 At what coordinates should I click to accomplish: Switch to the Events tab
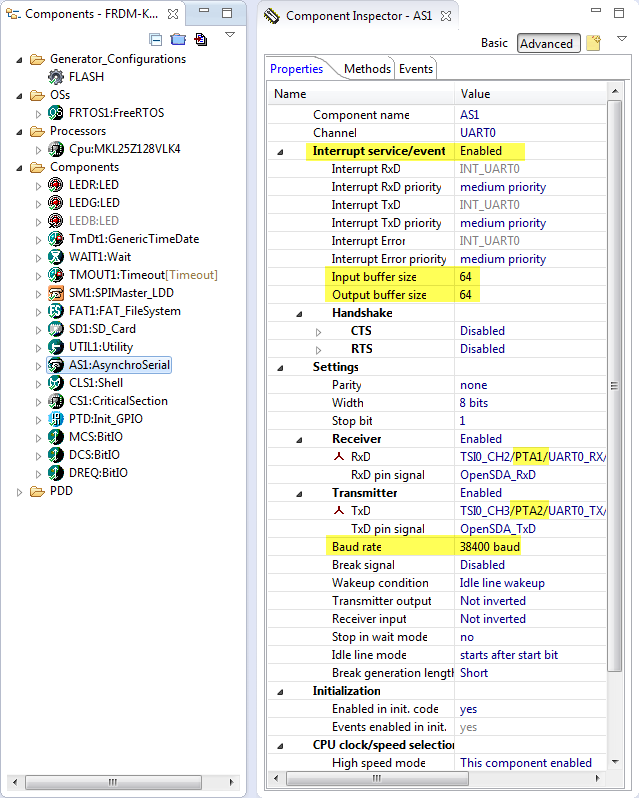click(416, 69)
